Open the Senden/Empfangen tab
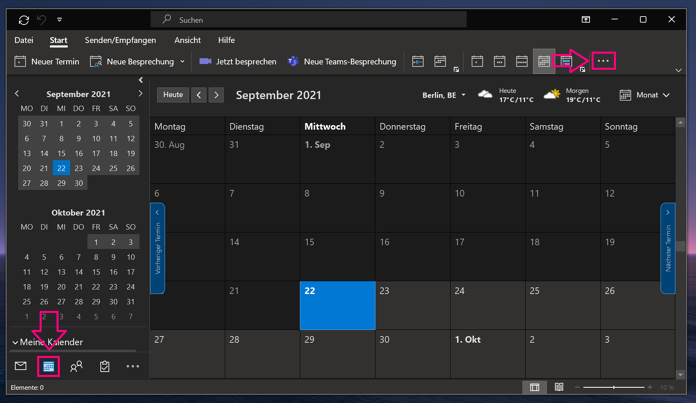This screenshot has height=403, width=696. [x=120, y=40]
